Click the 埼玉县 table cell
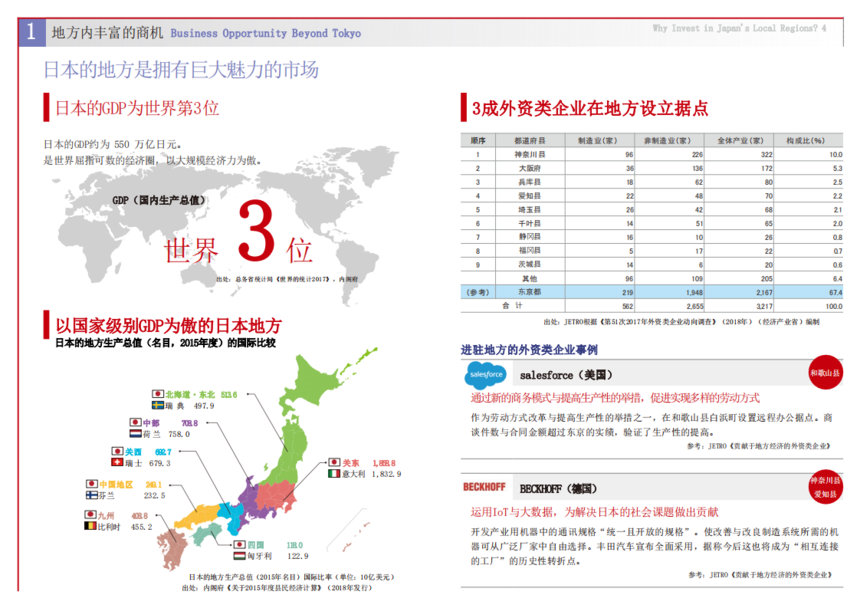 pyautogui.click(x=530, y=209)
